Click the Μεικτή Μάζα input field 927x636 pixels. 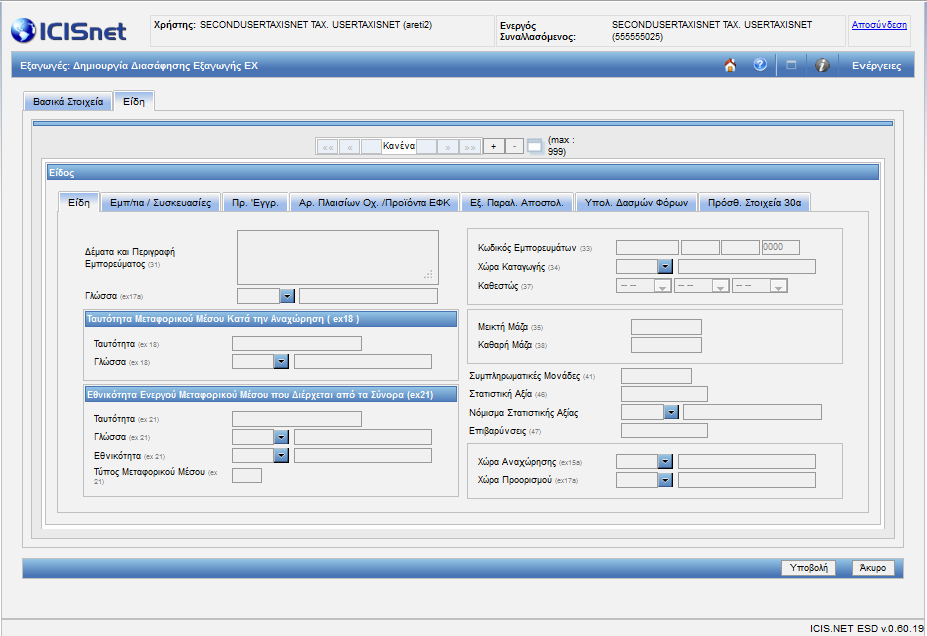pyautogui.click(x=666, y=327)
